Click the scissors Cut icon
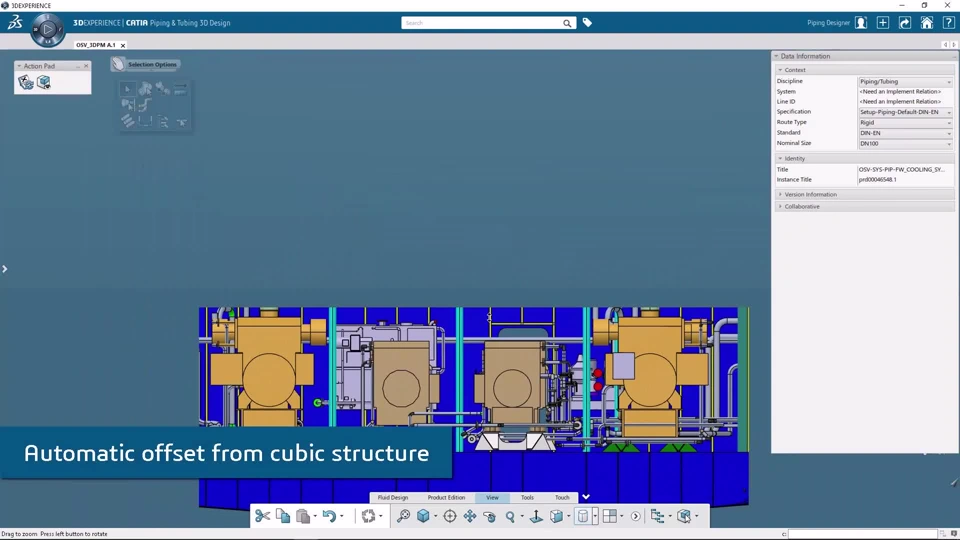Viewport: 960px width, 540px height. (263, 516)
